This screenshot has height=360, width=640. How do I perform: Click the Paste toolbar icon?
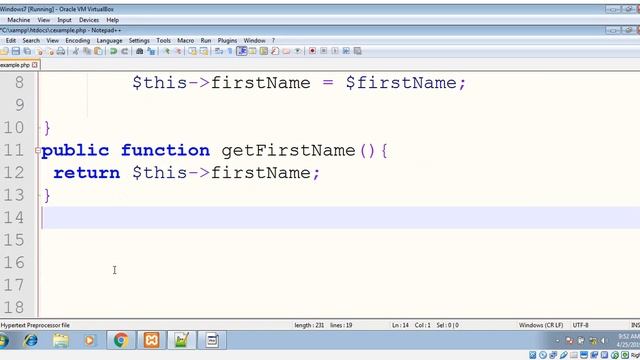point(98,51)
